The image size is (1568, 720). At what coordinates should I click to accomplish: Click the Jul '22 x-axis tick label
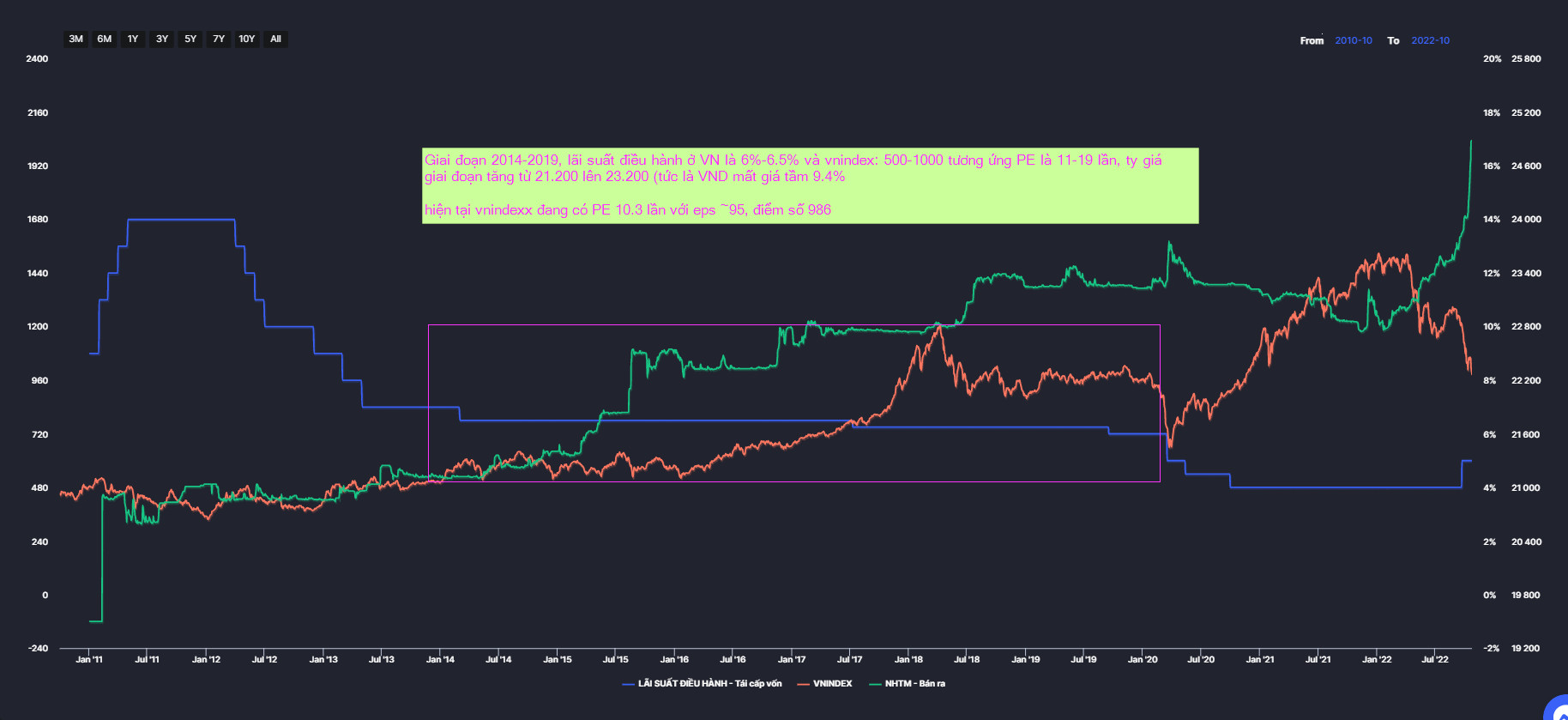pos(1434,660)
